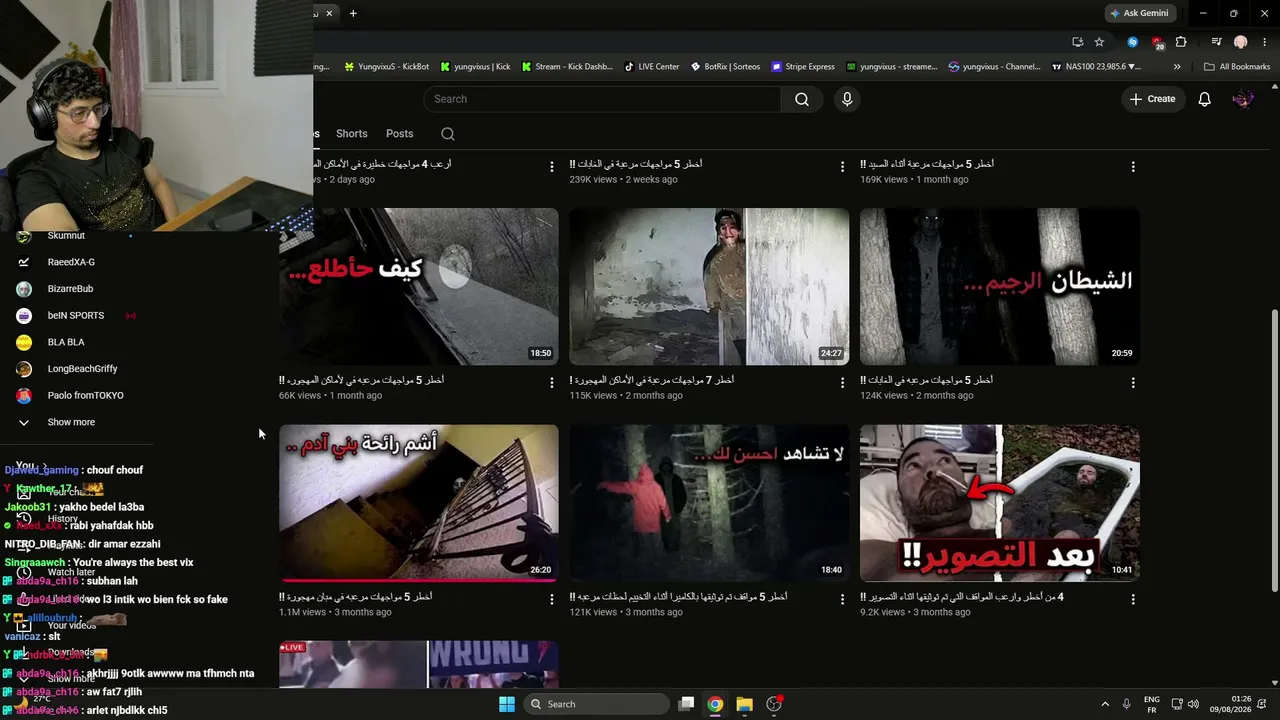The width and height of the screenshot is (1280, 720).
Task: Click the page vertical scrollbar thumb
Action: click(1274, 450)
